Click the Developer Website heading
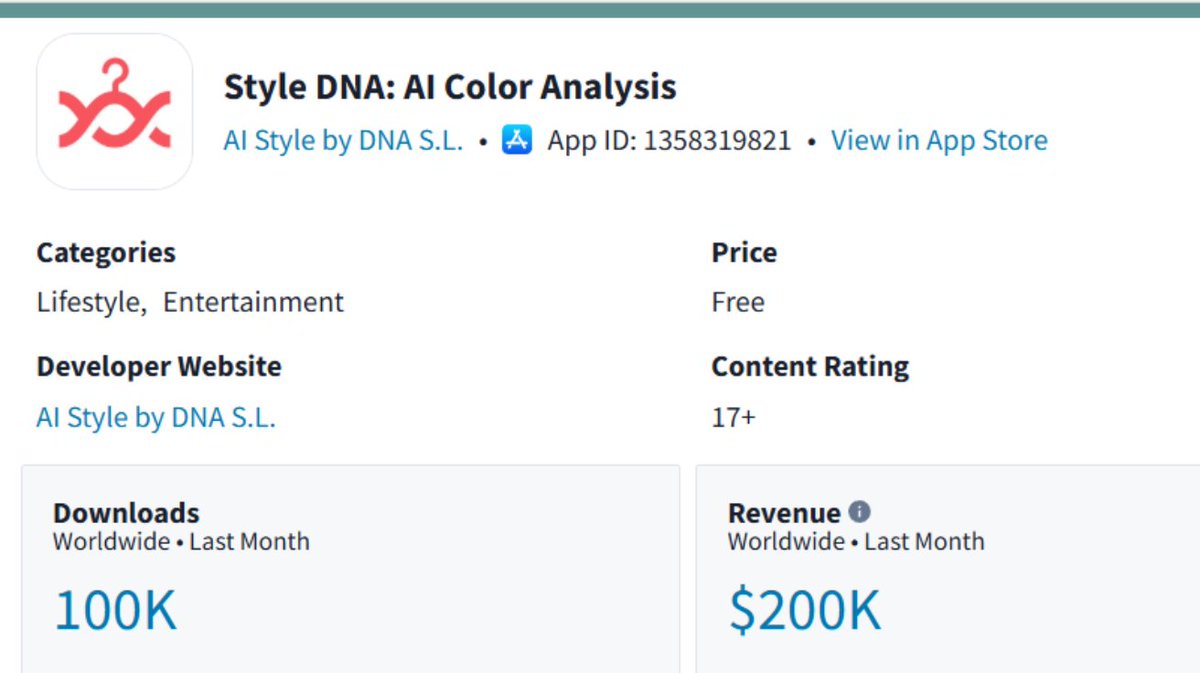 tap(159, 367)
